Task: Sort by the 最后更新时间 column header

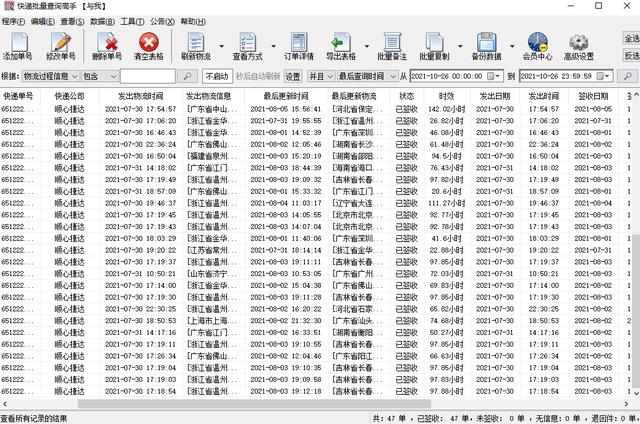Action: pos(286,96)
